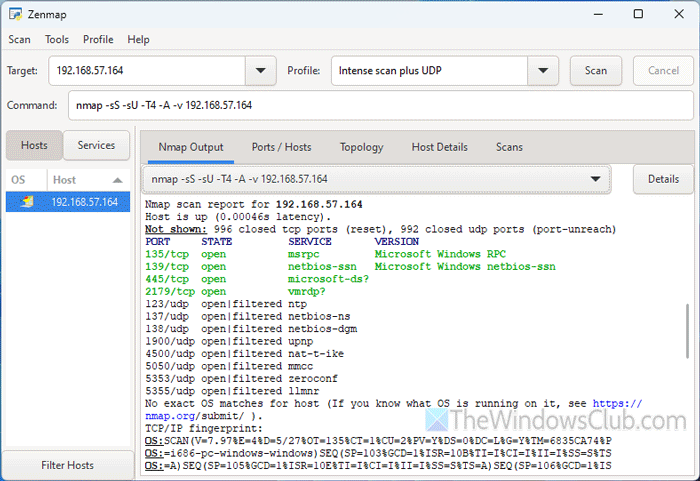Switch to the Topology tab
The width and height of the screenshot is (700, 481).
tap(361, 147)
